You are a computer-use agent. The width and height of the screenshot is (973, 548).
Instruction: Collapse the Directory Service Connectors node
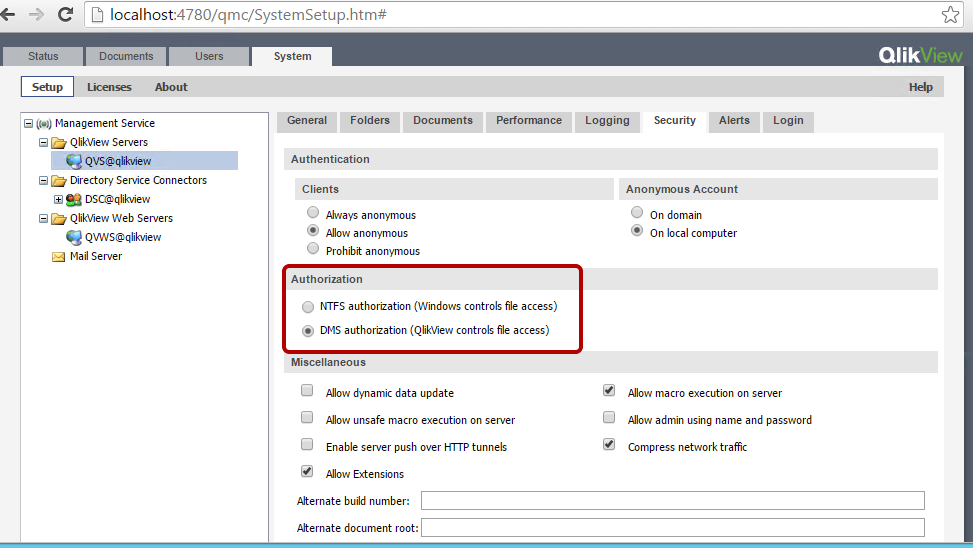click(x=43, y=181)
